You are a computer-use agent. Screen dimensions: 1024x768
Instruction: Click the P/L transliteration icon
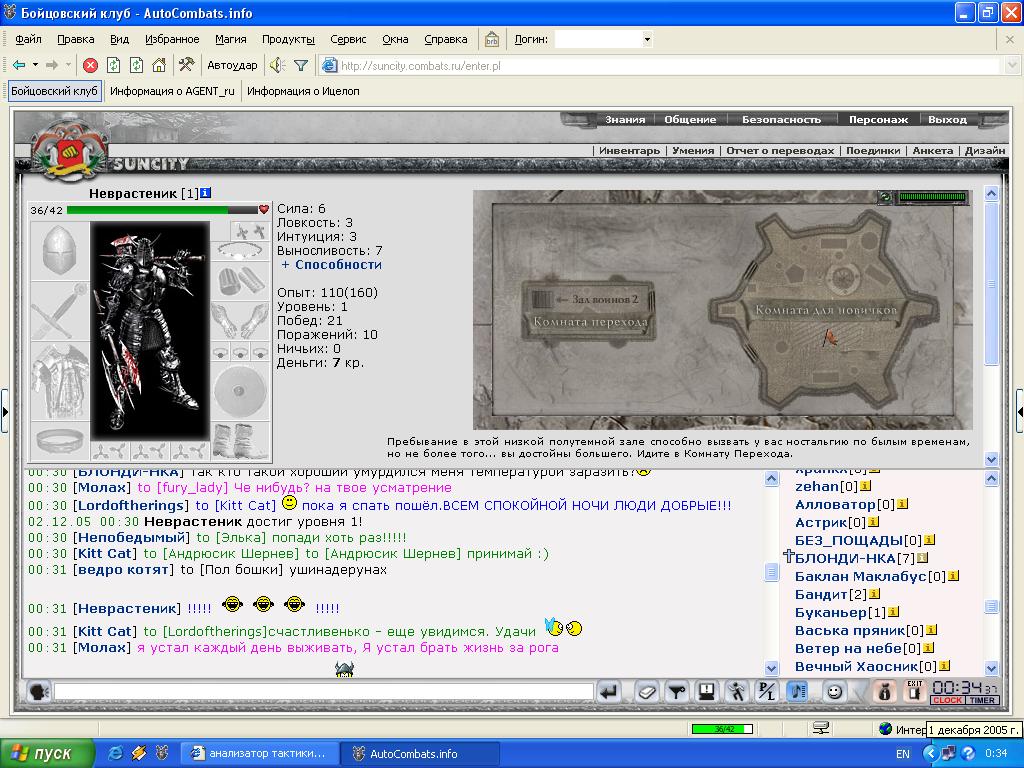[x=767, y=692]
